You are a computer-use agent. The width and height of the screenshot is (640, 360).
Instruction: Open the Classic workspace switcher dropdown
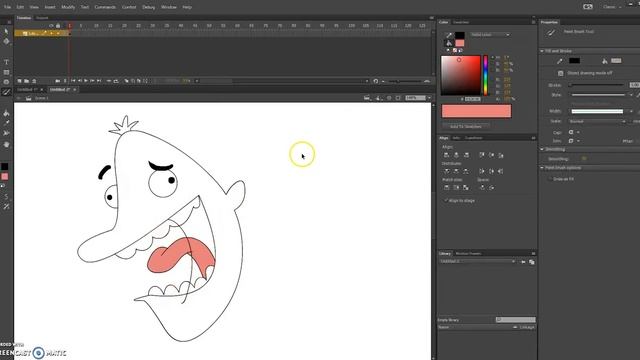point(612,7)
